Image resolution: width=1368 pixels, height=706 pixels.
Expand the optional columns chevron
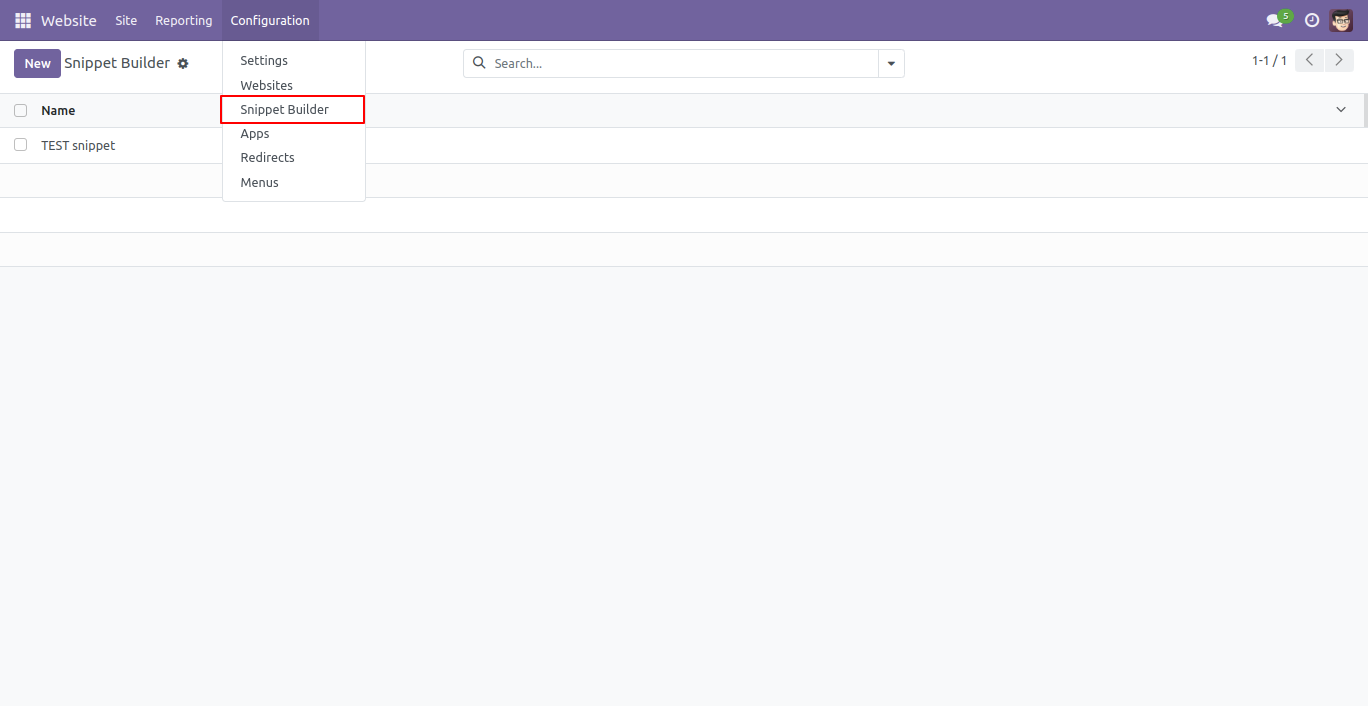(1341, 110)
